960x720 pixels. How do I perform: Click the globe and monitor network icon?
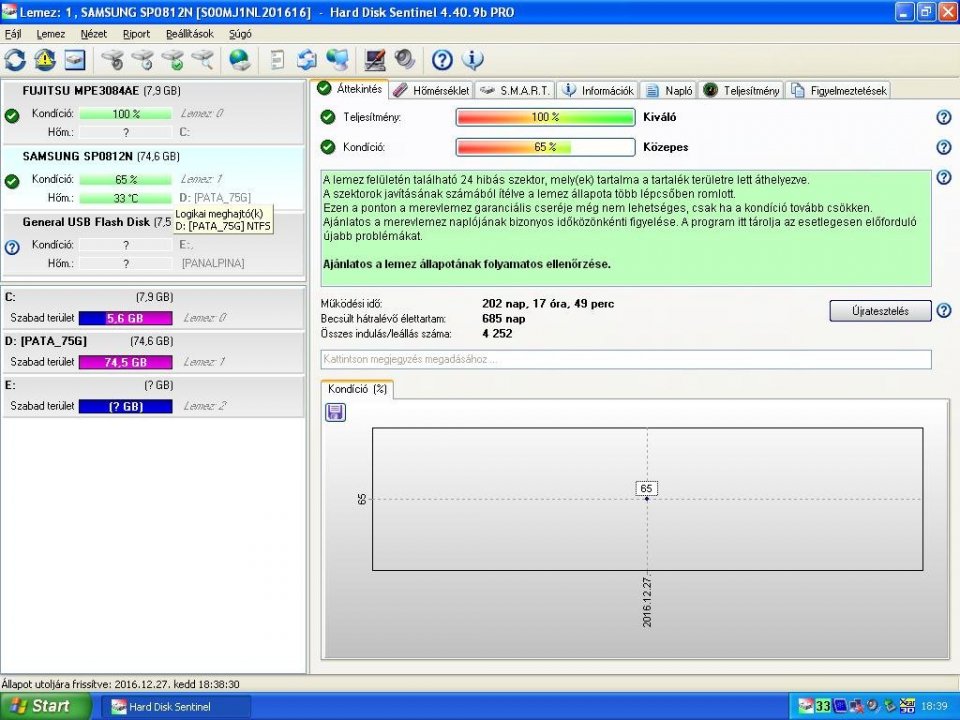(x=337, y=60)
